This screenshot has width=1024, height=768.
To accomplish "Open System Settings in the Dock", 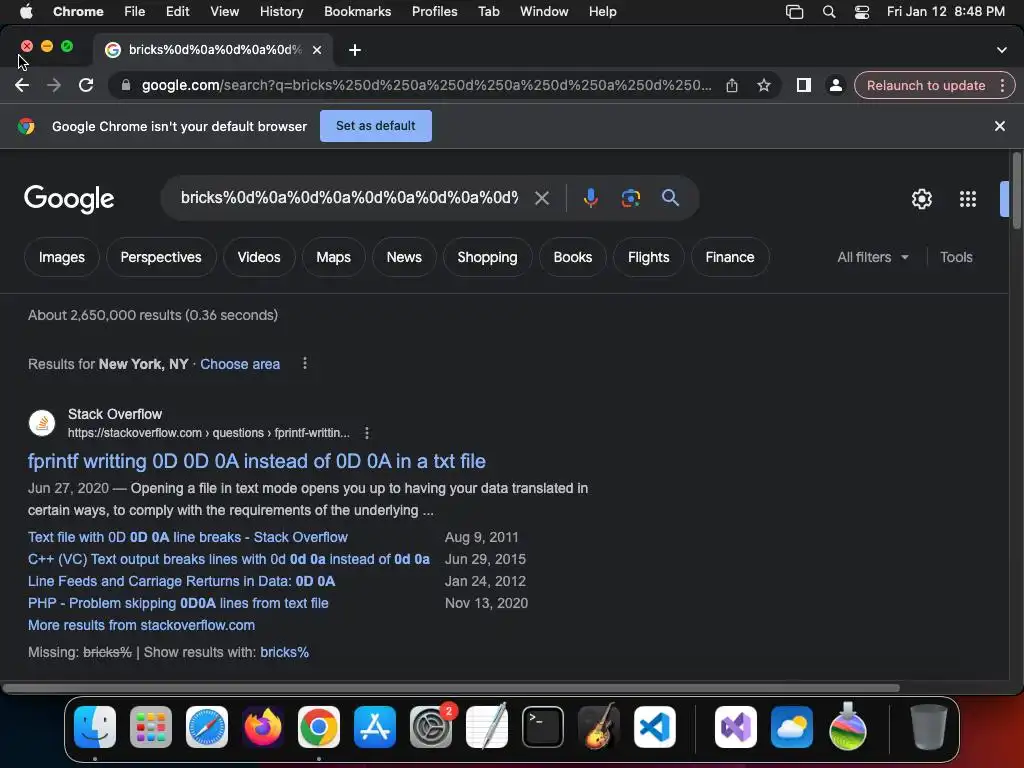I will (x=431, y=727).
